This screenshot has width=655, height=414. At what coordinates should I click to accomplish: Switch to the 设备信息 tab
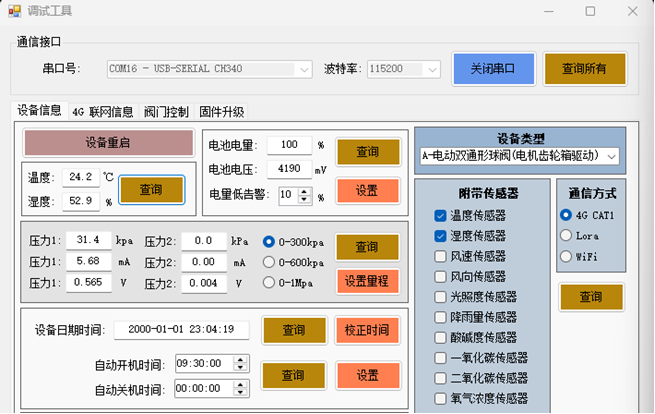40,111
